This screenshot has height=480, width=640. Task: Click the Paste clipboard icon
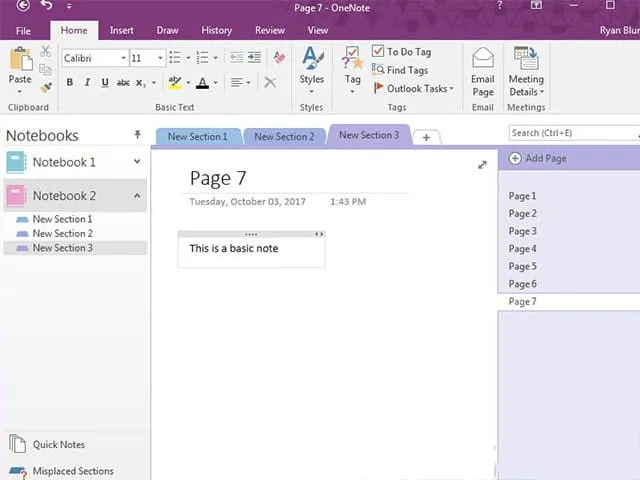(20, 59)
